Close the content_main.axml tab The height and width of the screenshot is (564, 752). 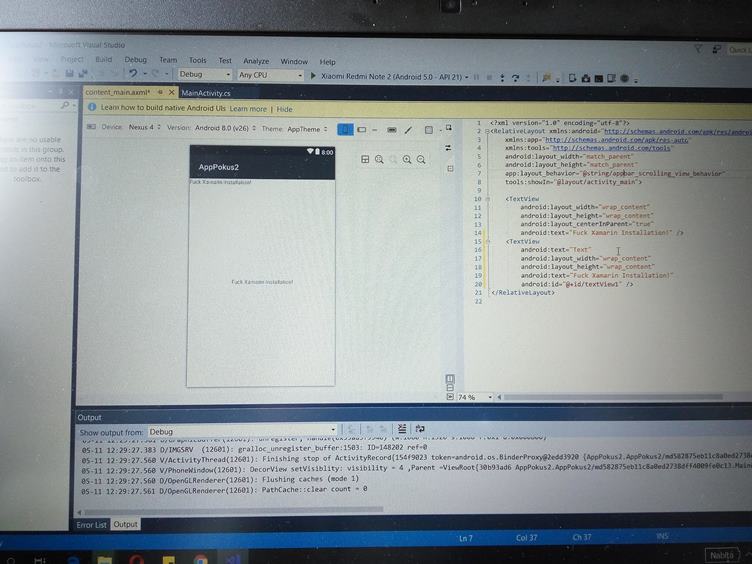(x=171, y=92)
